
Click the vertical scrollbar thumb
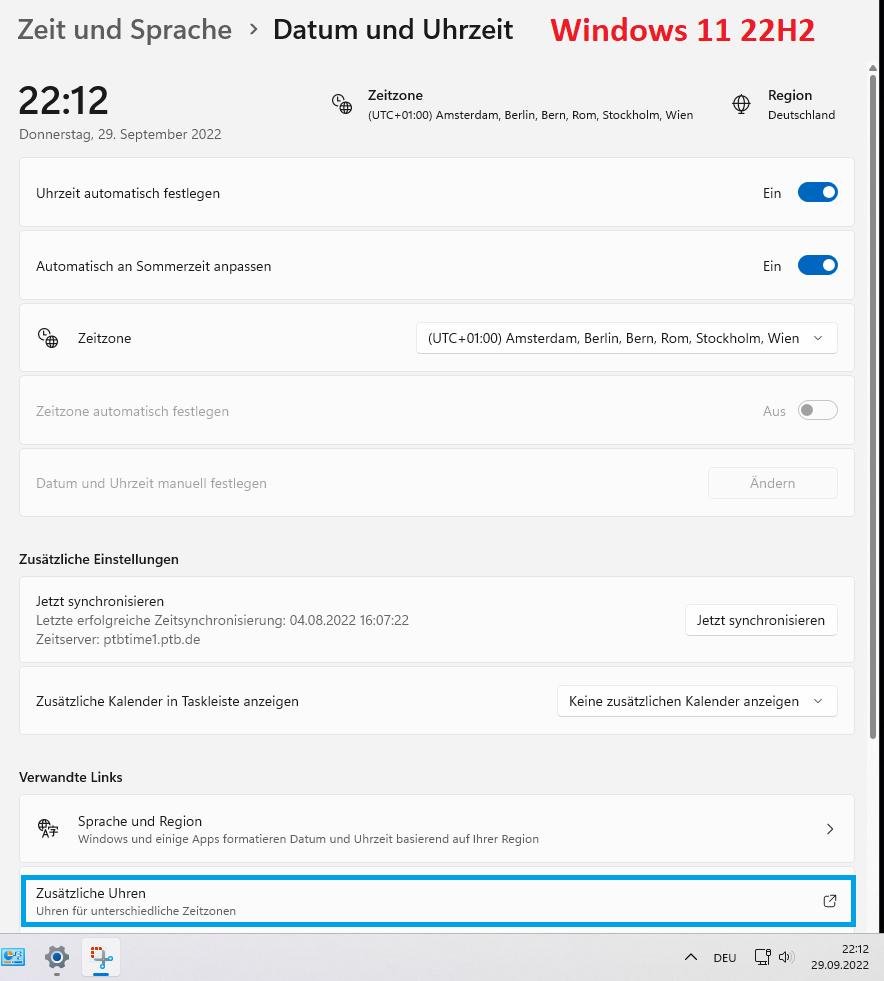(873, 407)
